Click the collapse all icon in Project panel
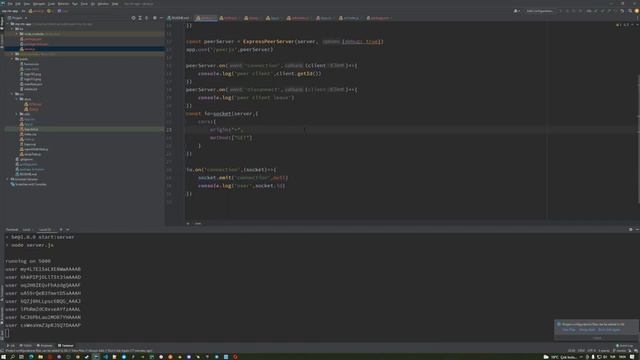Screen dimensions: 640x360 (147, 18)
